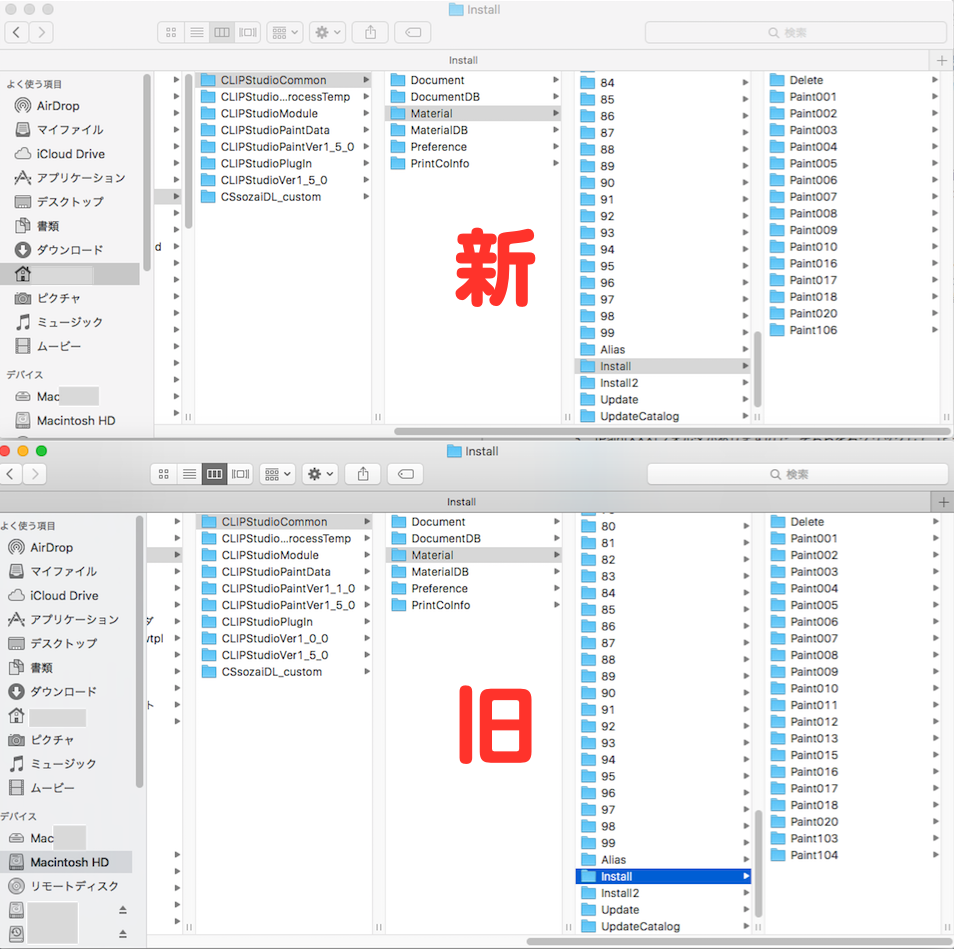954x949 pixels.
Task: Open arrange-by dropdown in bottom window
Action: (277, 474)
